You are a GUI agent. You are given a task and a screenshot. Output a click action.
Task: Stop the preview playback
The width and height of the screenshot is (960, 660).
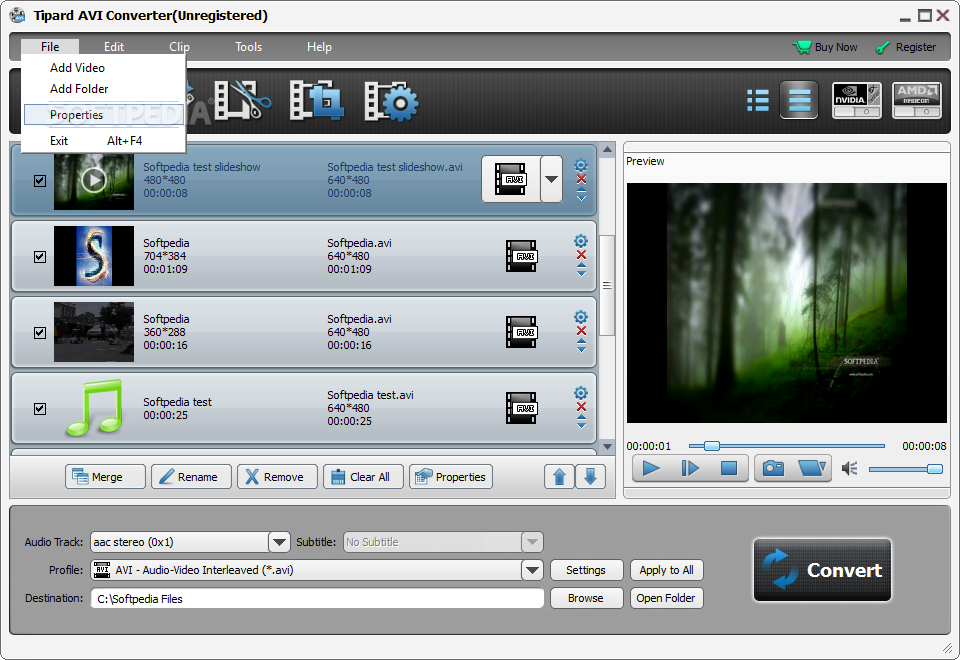coord(729,468)
